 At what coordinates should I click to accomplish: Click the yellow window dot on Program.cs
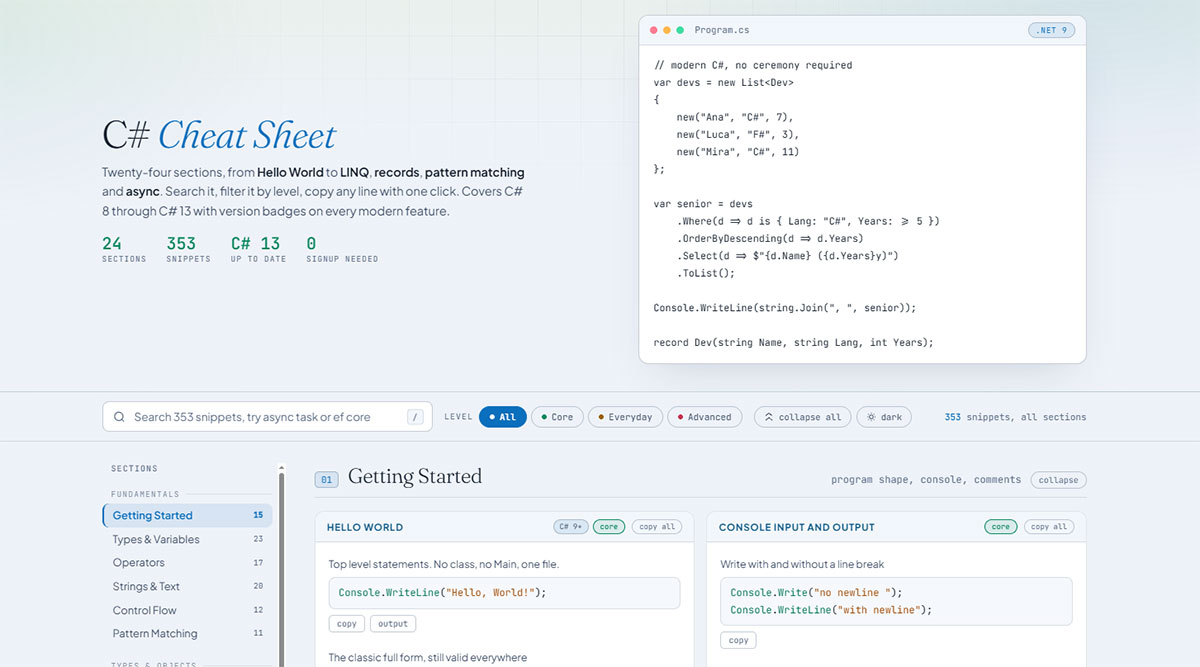click(x=667, y=30)
